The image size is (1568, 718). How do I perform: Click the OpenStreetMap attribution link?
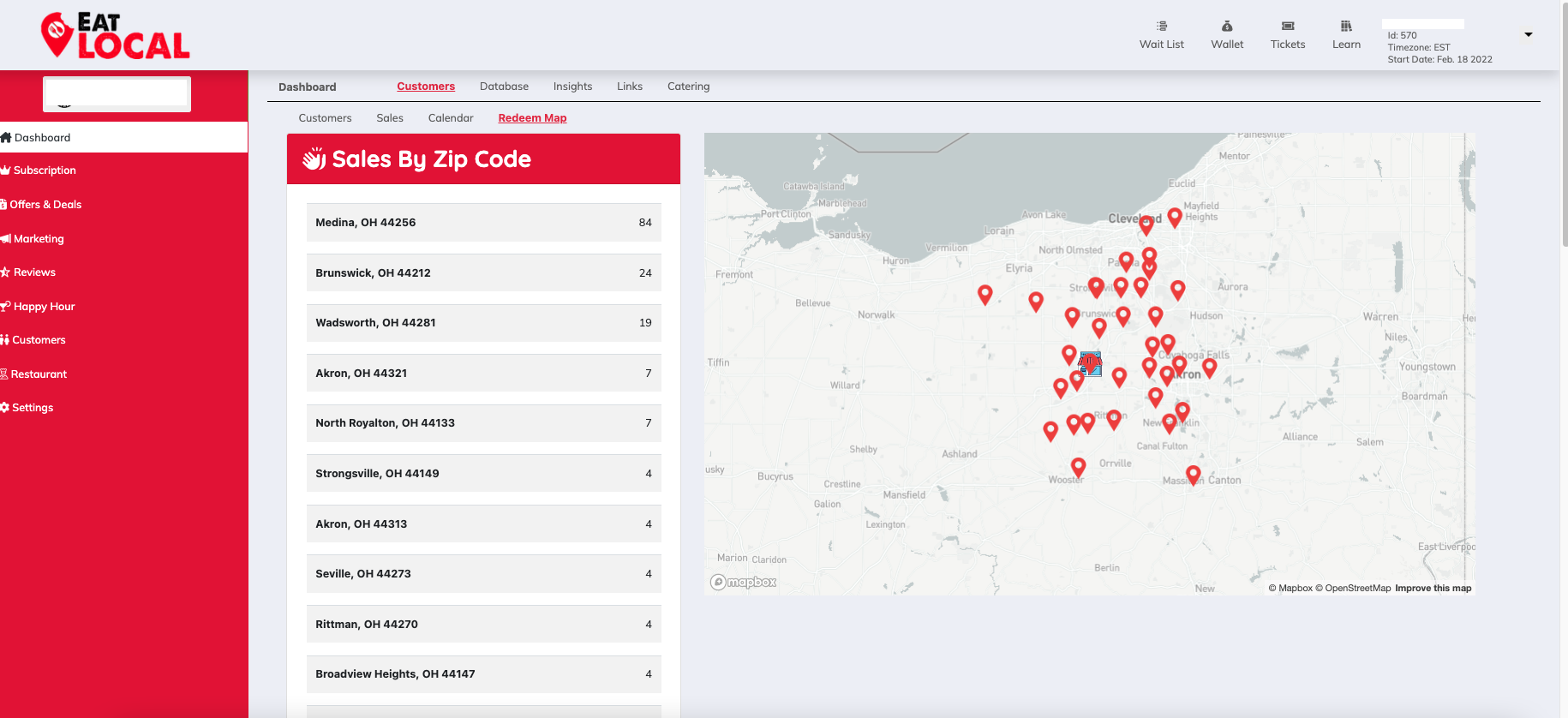[1353, 588]
